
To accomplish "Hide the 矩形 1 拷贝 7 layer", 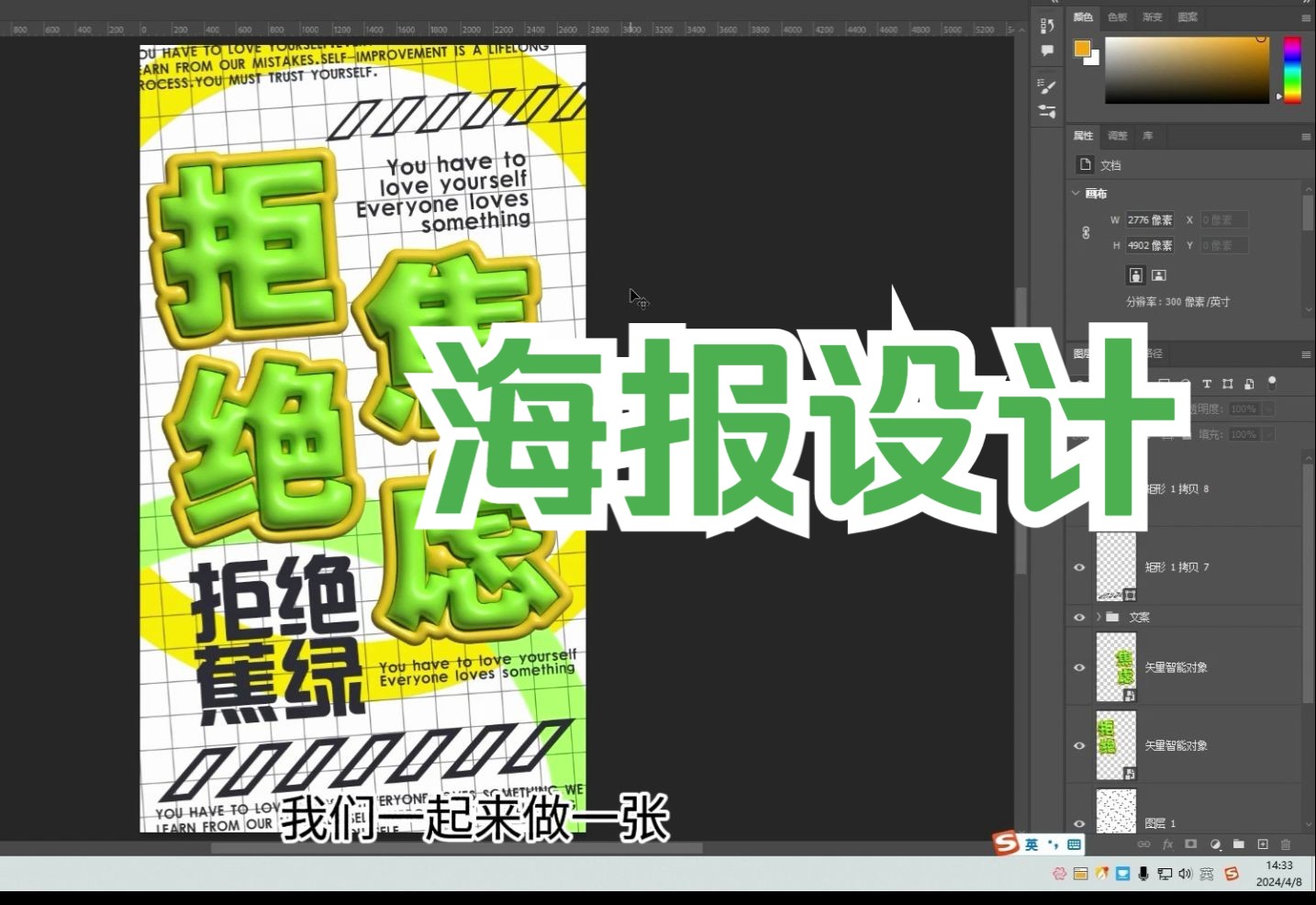I will pos(1079,567).
